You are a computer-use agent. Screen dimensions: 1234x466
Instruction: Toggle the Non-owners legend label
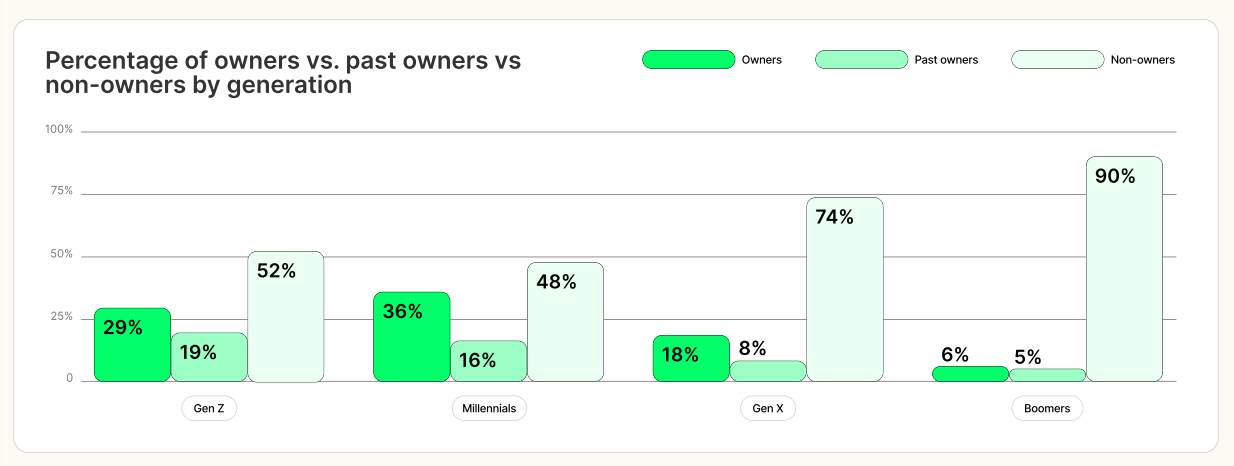1143,60
